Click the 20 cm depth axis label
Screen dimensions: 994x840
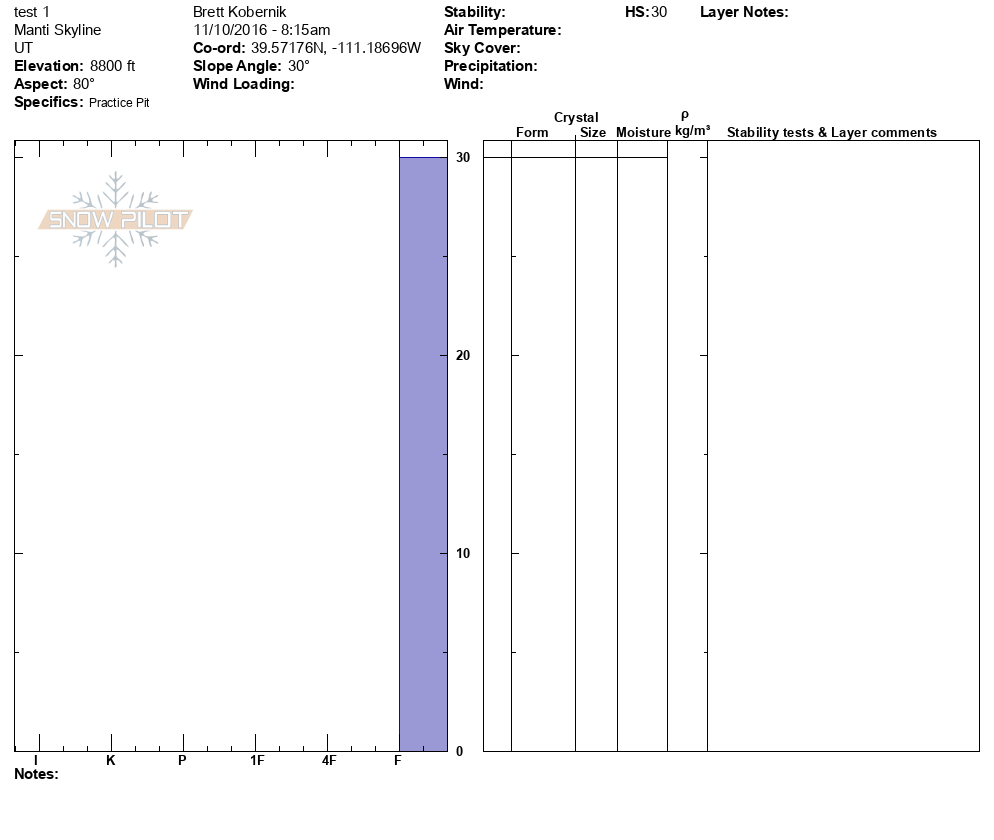463,356
